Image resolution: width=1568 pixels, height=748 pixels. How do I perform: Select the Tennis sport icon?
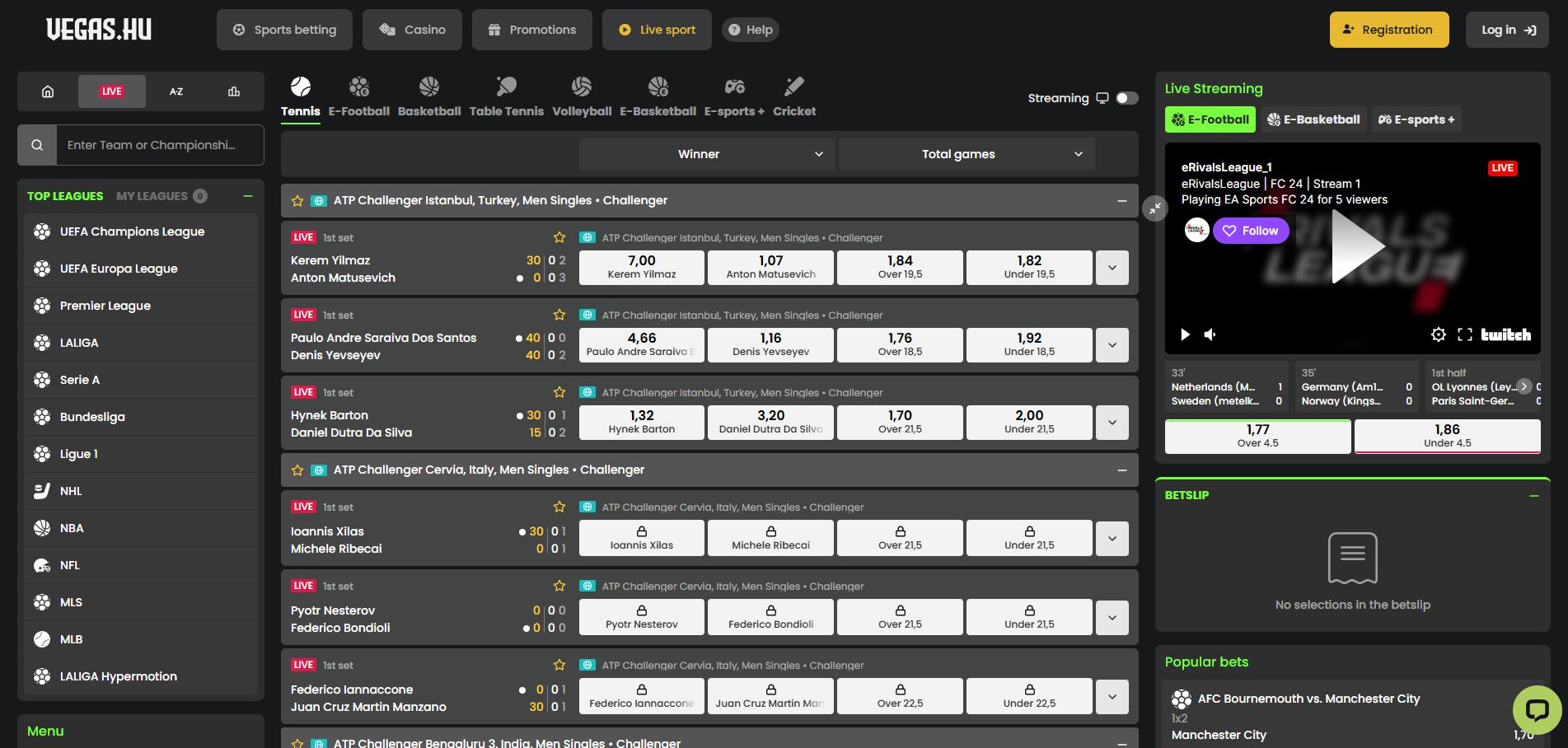click(301, 86)
